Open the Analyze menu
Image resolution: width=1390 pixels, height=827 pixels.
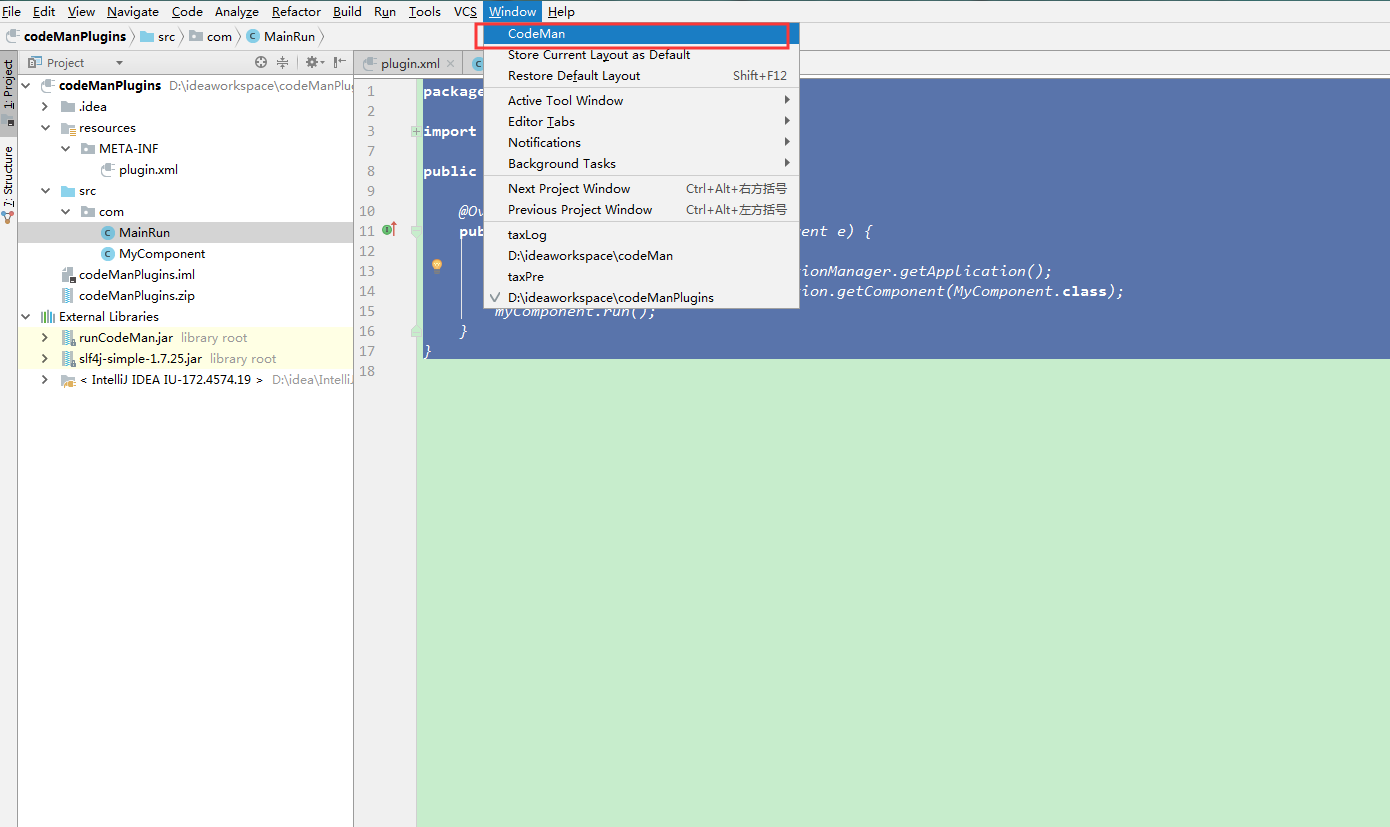click(237, 11)
